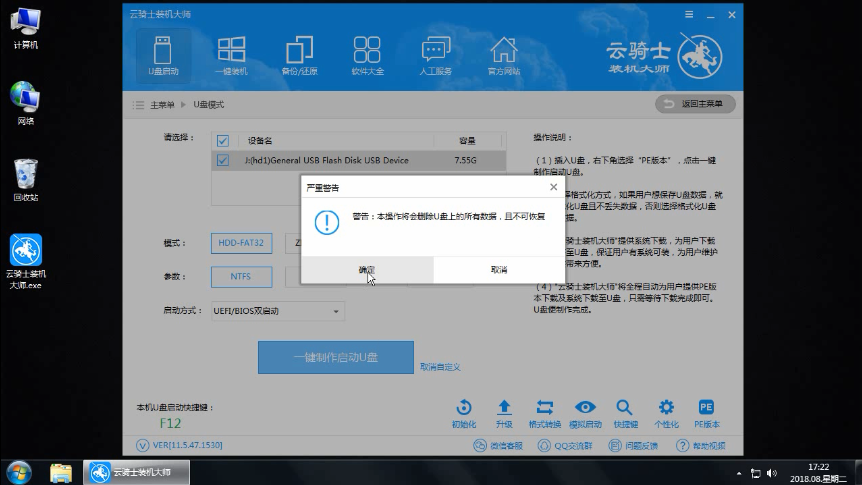The width and height of the screenshot is (862, 485).
Task: Cancel the warning with 取消
Action: tap(499, 270)
